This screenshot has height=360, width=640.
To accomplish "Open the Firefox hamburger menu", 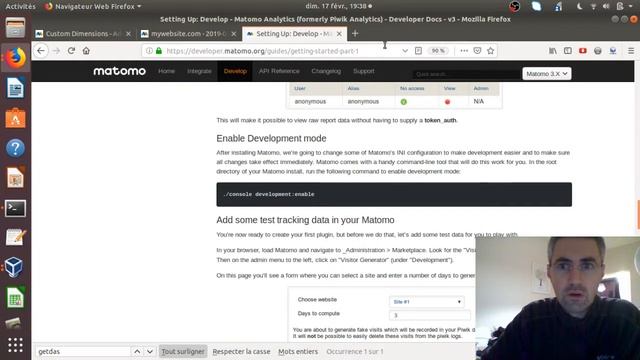I will pos(631,51).
